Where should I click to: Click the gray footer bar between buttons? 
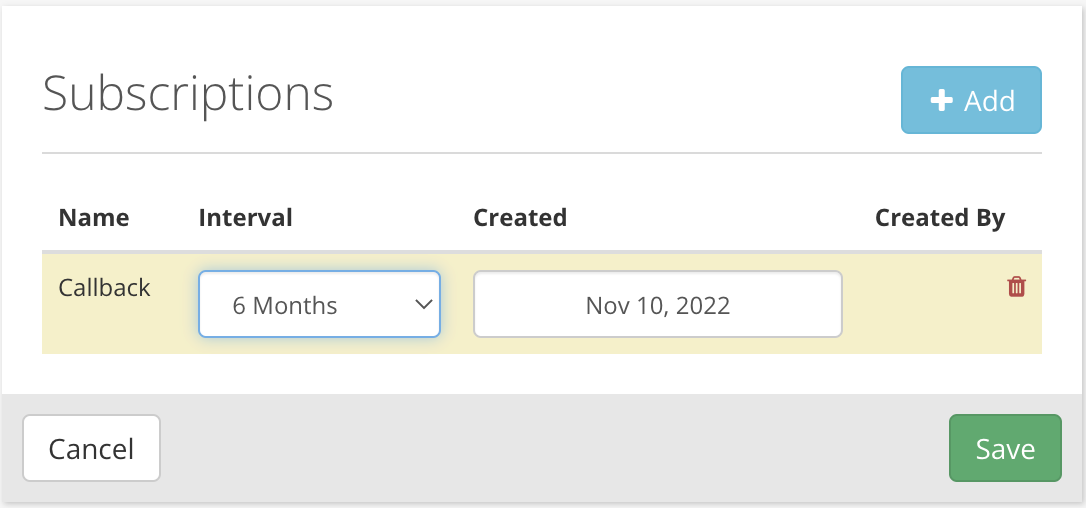click(x=554, y=448)
